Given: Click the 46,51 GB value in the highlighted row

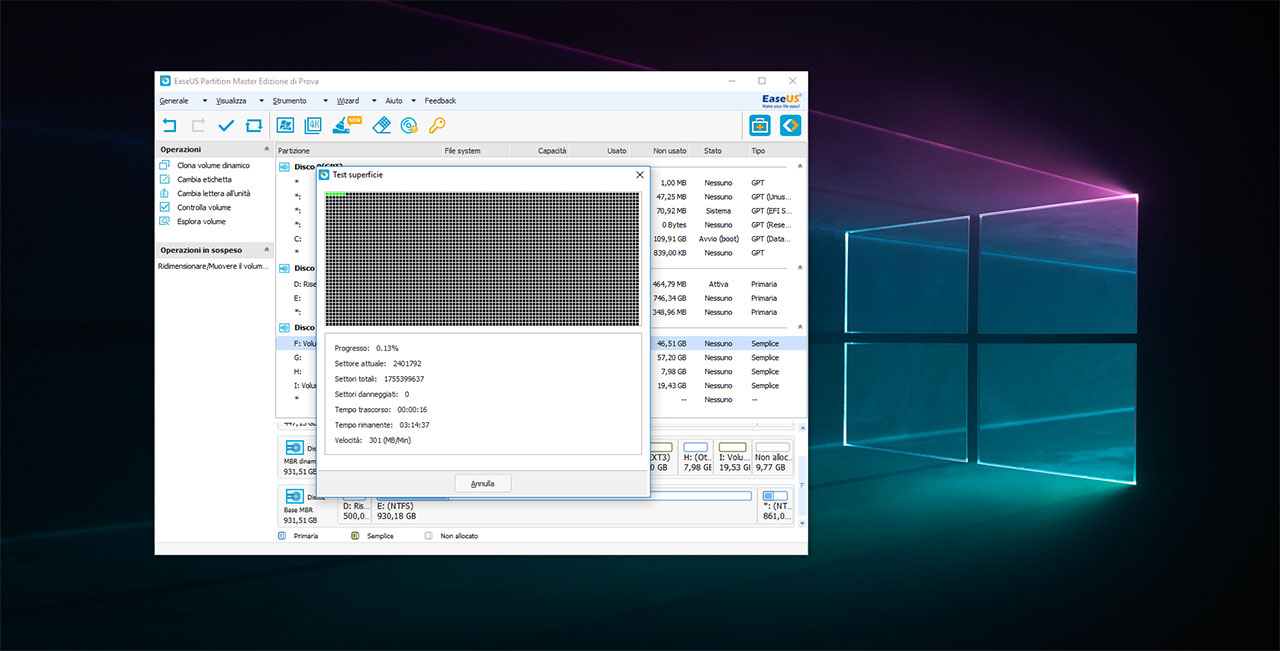Looking at the screenshot, I should [x=670, y=343].
